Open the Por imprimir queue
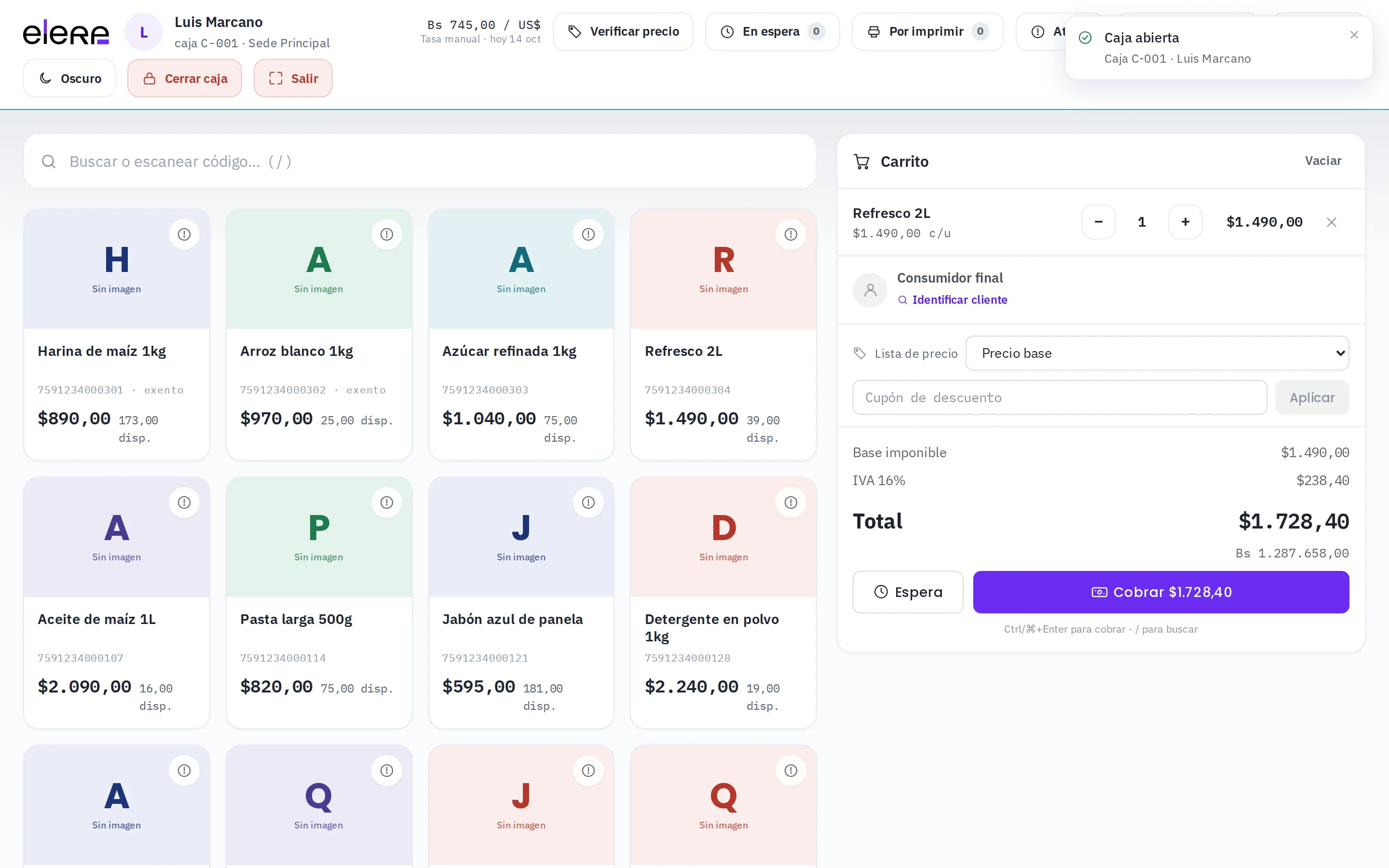Screen dimensions: 1389x868 [x=927, y=31]
